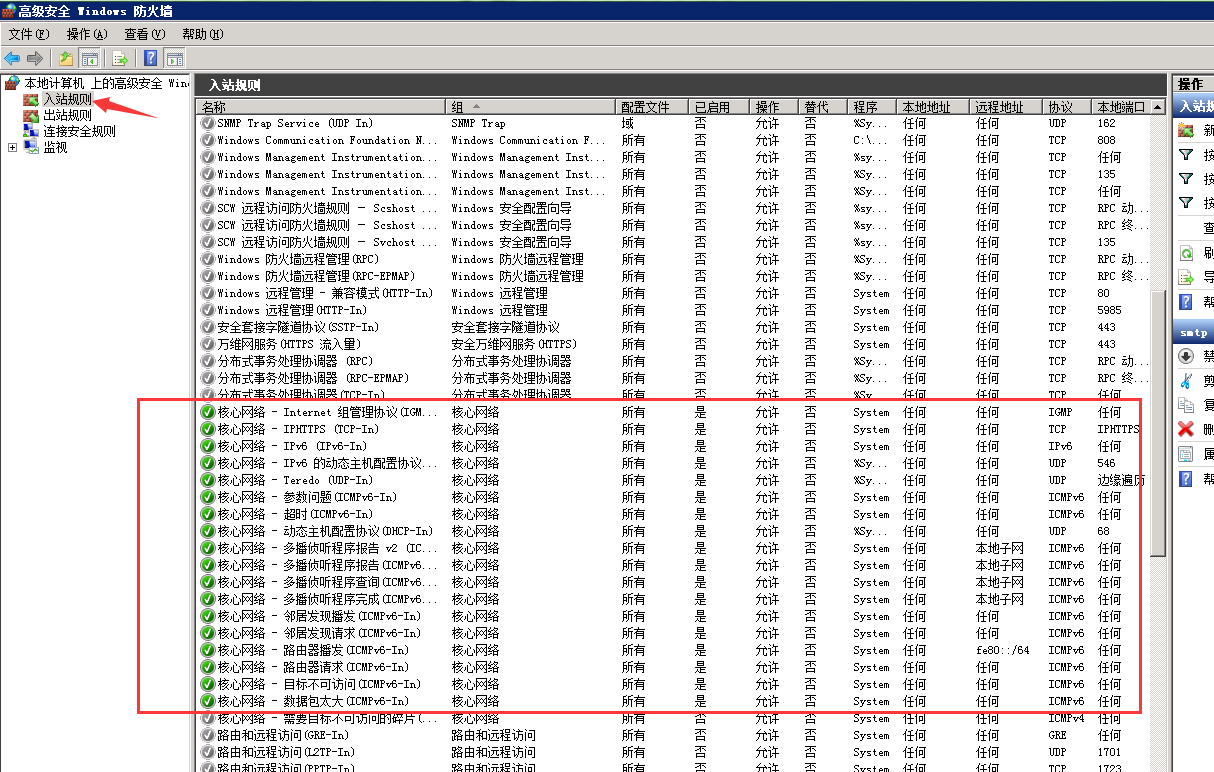Image resolution: width=1214 pixels, height=772 pixels.
Task: Select 出站规则 in the left tree
Action: pyautogui.click(x=66, y=115)
